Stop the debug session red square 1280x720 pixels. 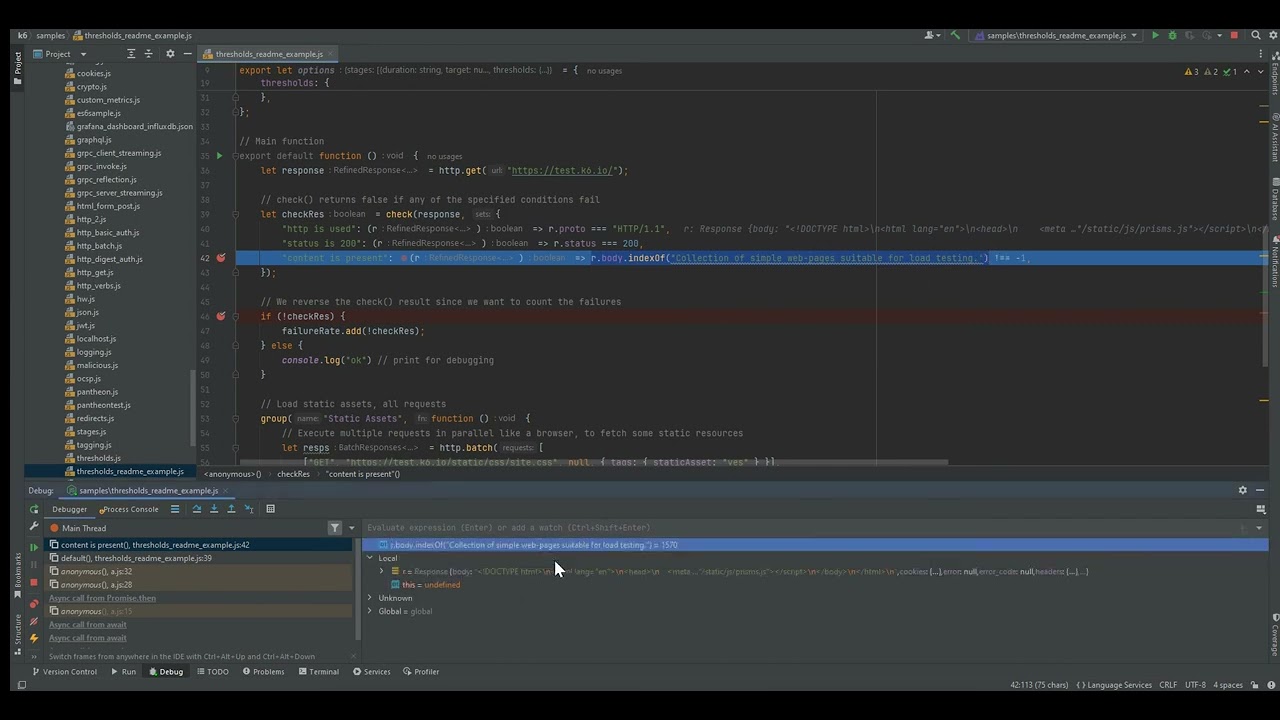[x=34, y=582]
